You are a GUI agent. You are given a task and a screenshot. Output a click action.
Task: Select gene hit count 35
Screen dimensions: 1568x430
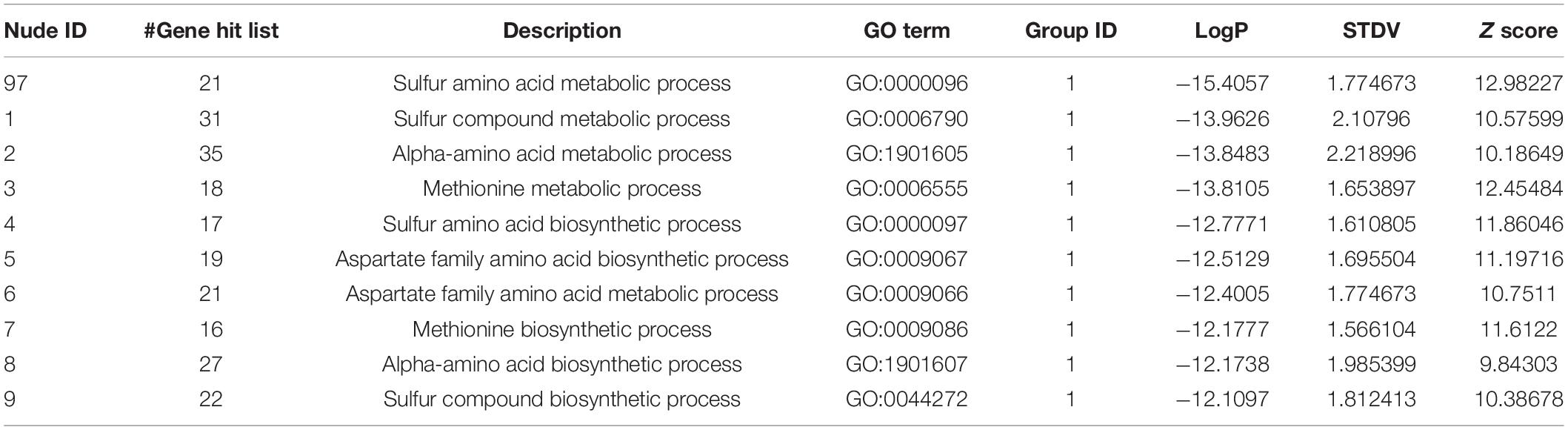tap(211, 153)
